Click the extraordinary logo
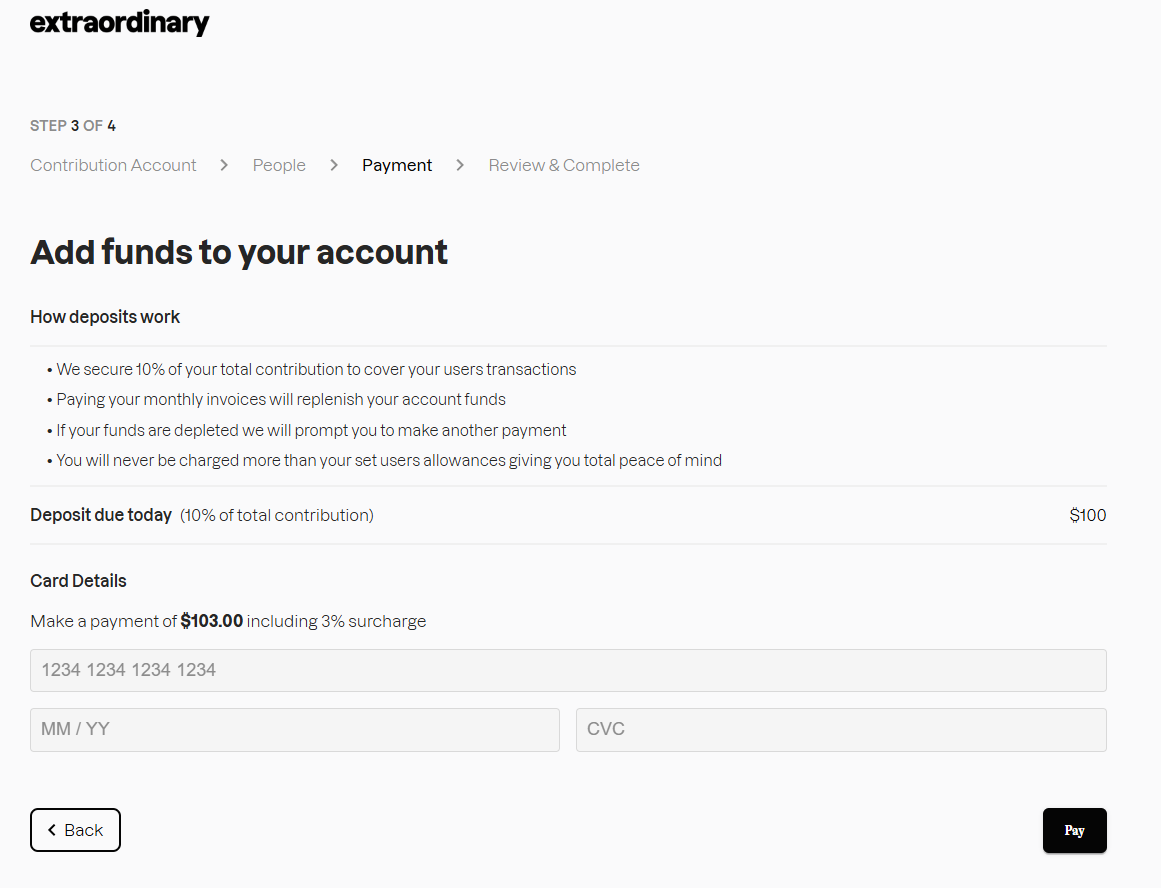The image size is (1161, 888). pyautogui.click(x=120, y=23)
